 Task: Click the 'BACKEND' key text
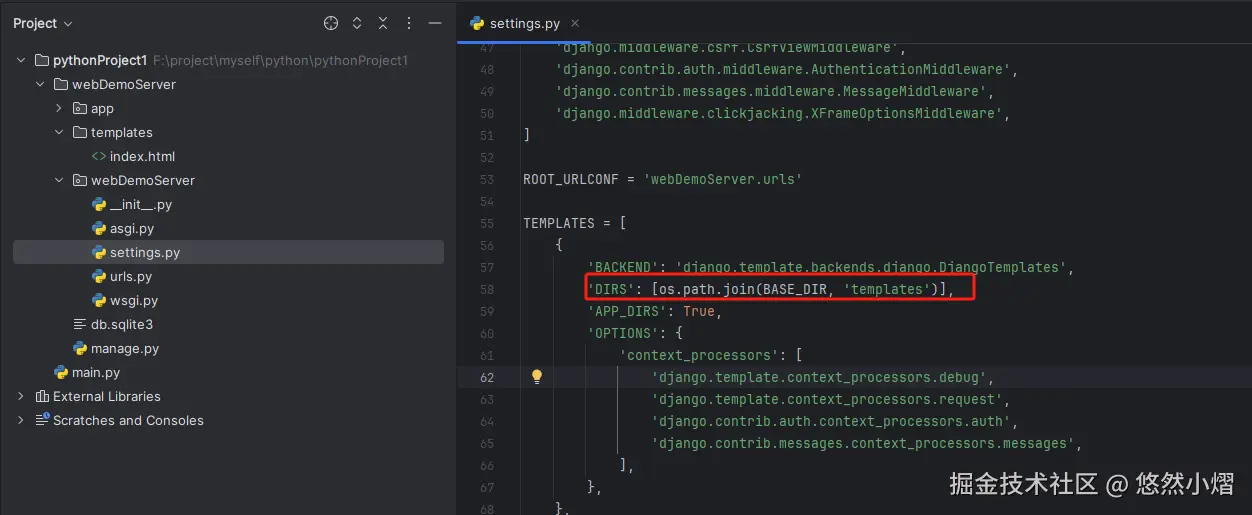point(623,267)
